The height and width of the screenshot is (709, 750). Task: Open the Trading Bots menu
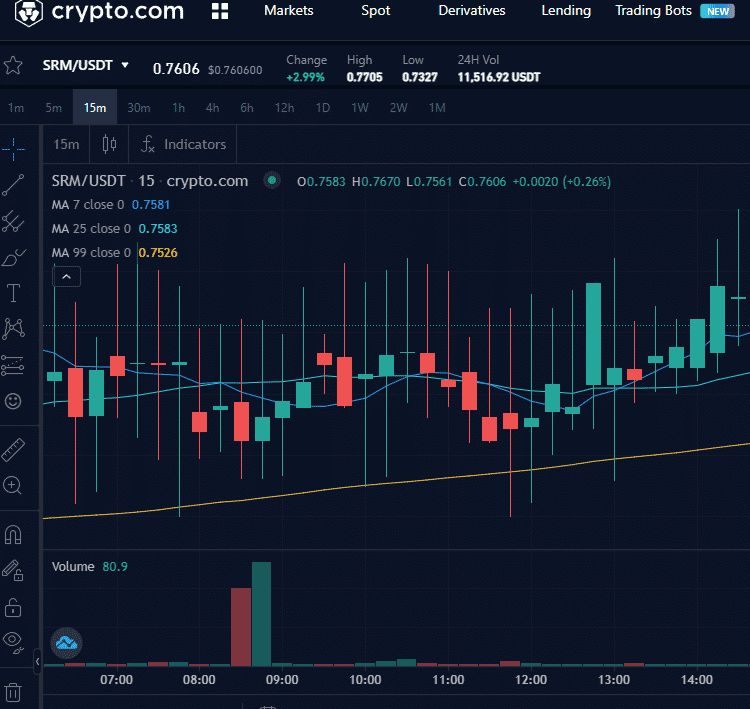653,11
